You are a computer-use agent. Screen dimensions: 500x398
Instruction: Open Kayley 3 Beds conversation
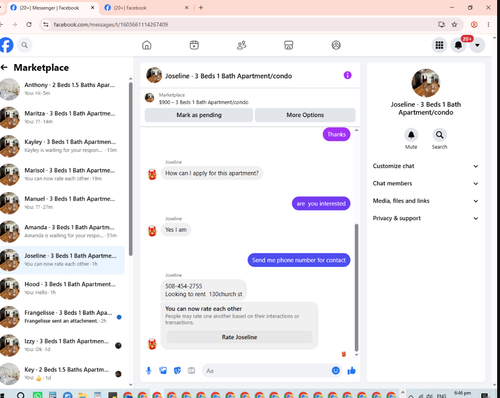coord(62,146)
